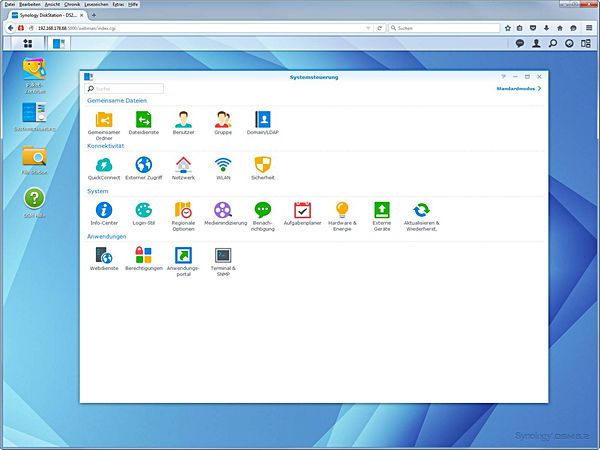Open File Station desktop icon
Image resolution: width=600 pixels, height=450 pixels.
pos(34,160)
